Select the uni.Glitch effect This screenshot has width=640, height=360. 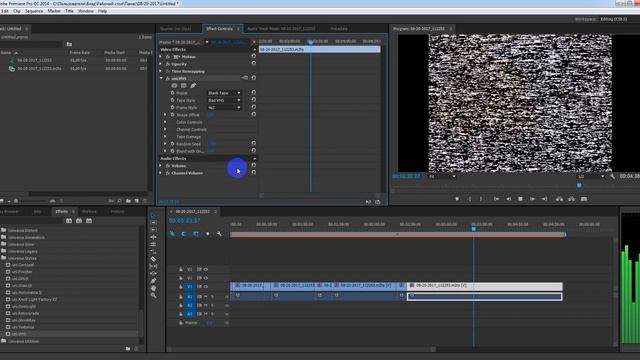(x=20, y=279)
